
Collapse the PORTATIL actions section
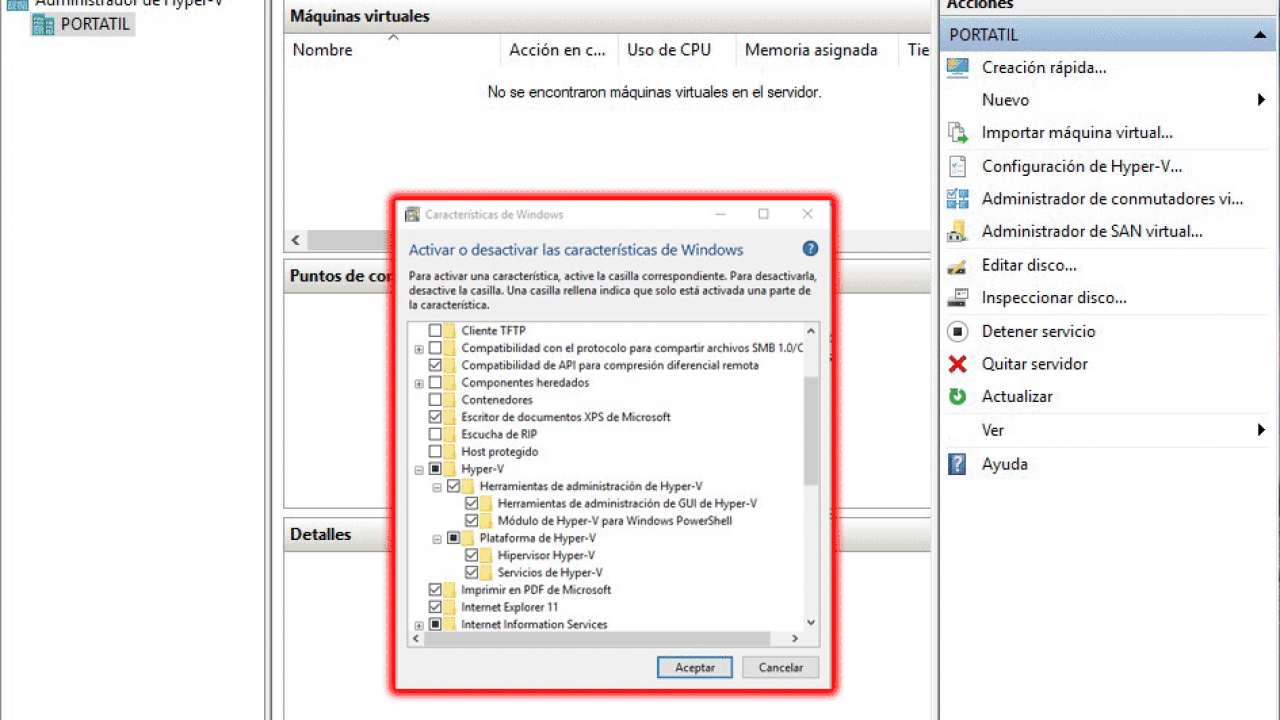(x=1260, y=35)
